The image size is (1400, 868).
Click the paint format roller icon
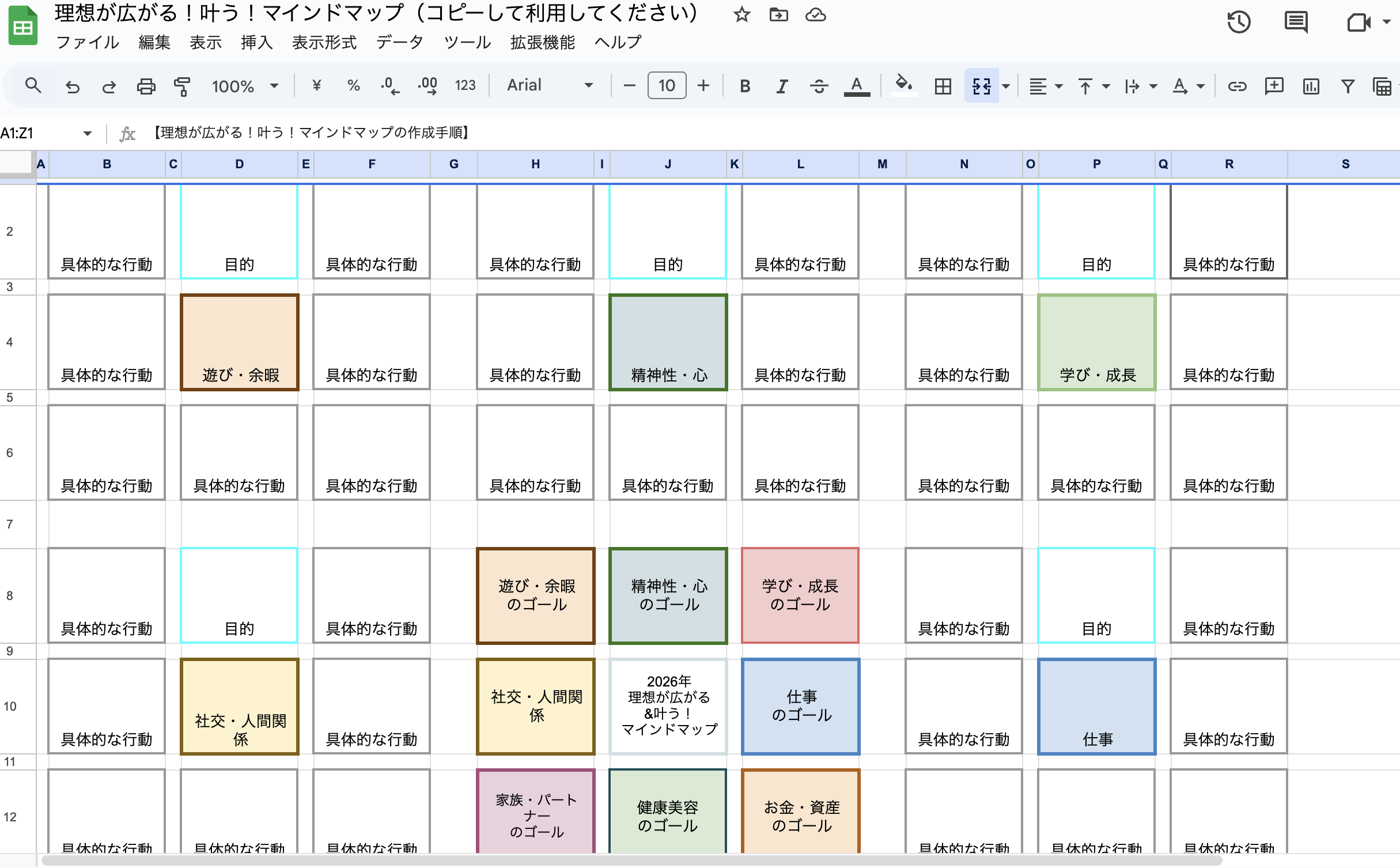click(182, 86)
